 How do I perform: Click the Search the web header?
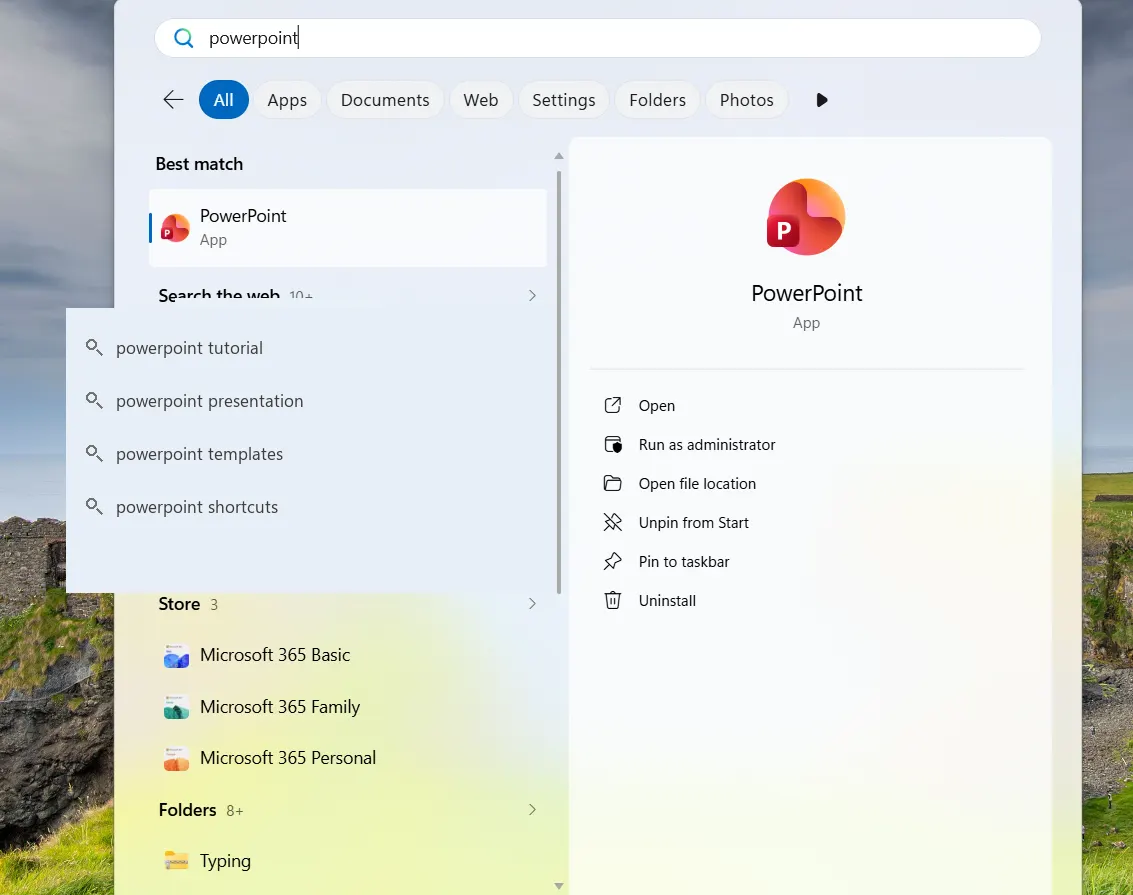(219, 295)
